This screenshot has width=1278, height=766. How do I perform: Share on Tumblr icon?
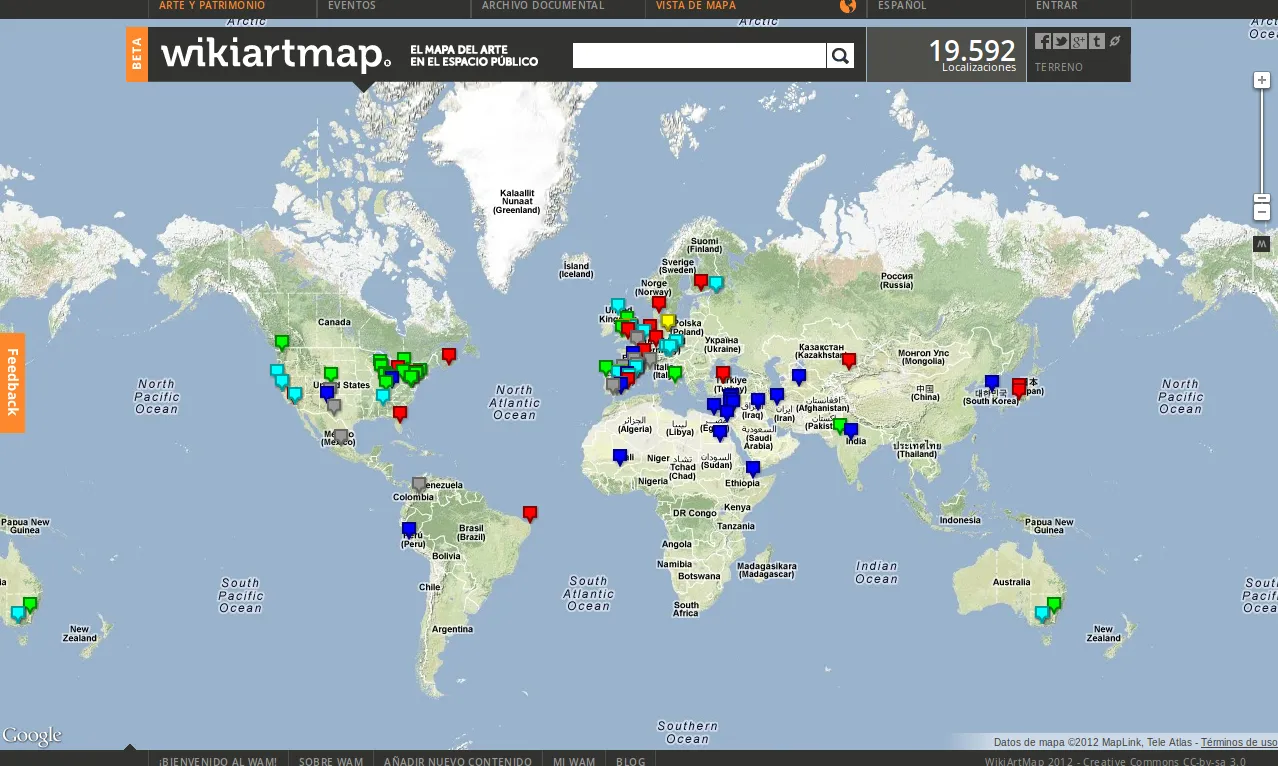pyautogui.click(x=1097, y=41)
